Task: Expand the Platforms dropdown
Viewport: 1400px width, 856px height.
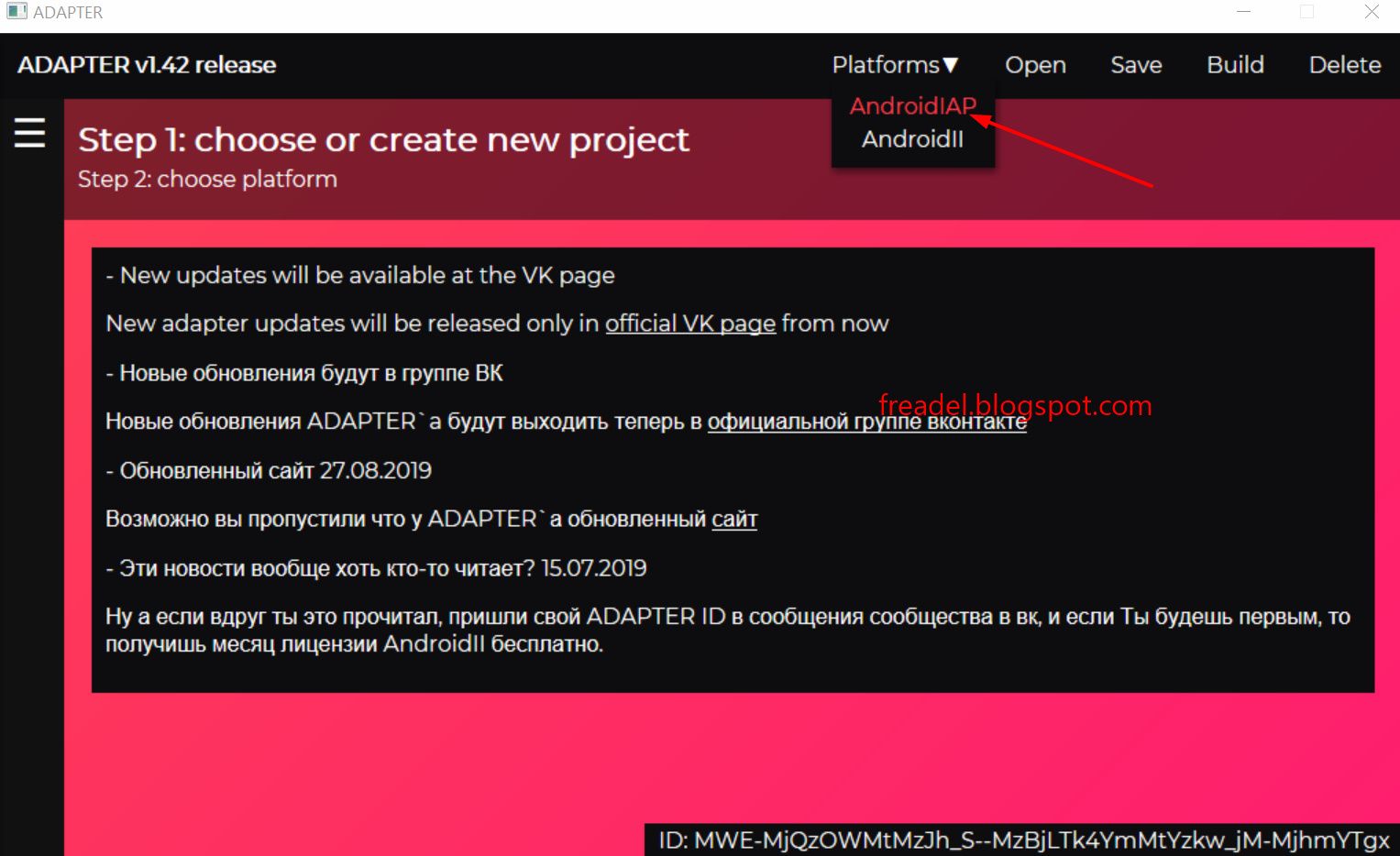Action: (x=895, y=65)
